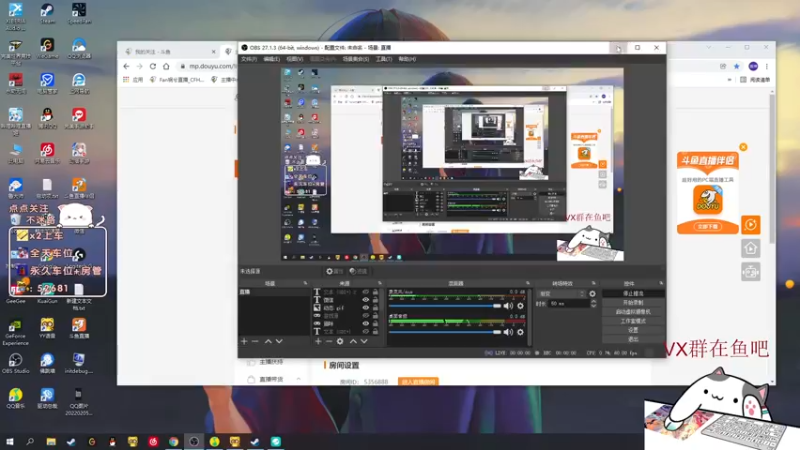Open 编辑(E) menu in OBS
Screen dimensions: 800x450
(271, 59)
